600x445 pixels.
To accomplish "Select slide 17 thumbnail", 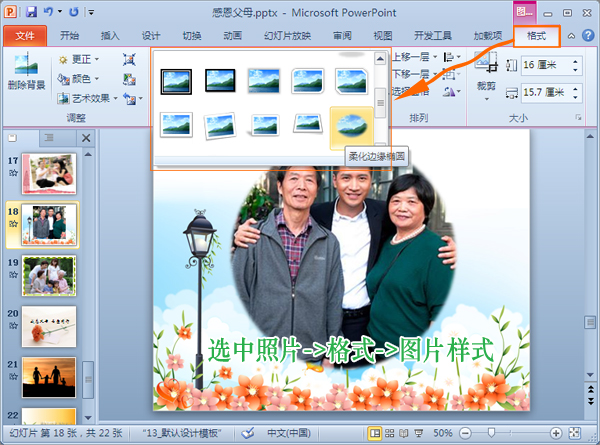I will point(49,174).
